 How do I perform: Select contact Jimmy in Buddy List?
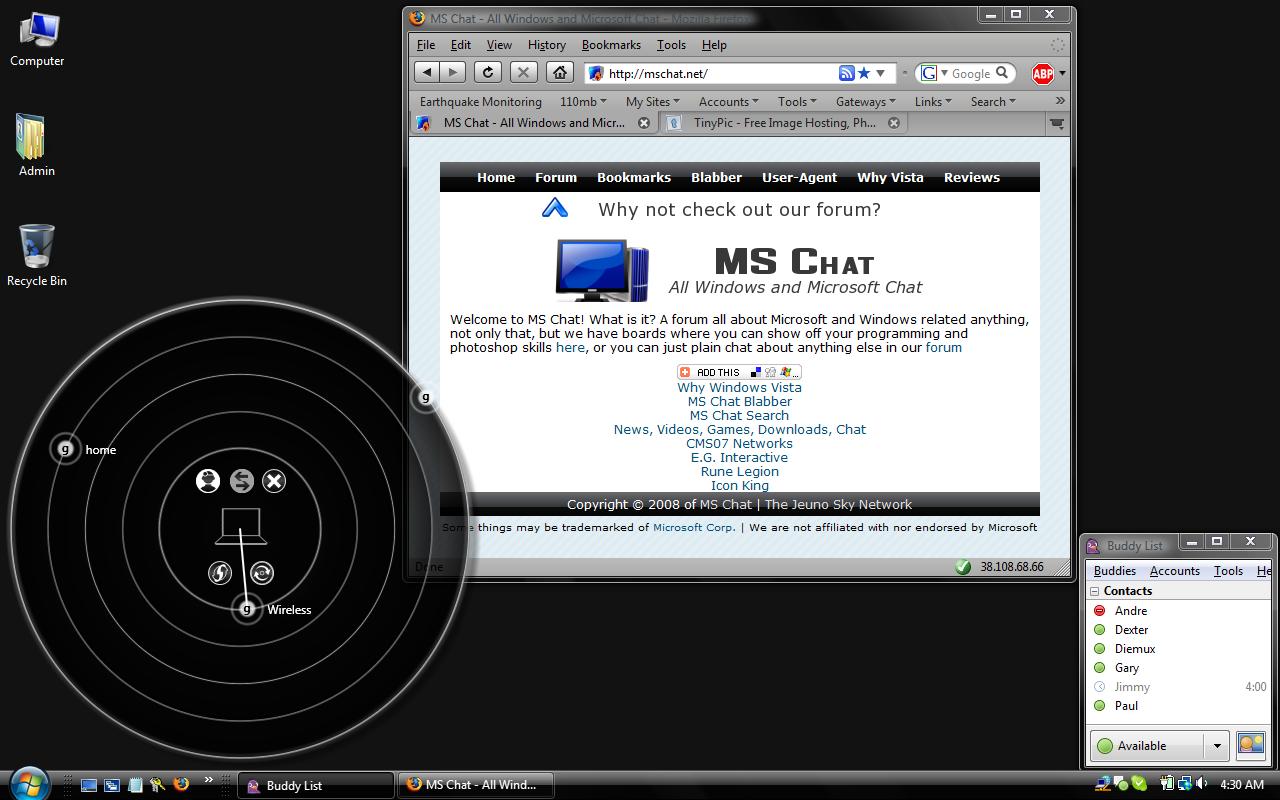pyautogui.click(x=1132, y=686)
